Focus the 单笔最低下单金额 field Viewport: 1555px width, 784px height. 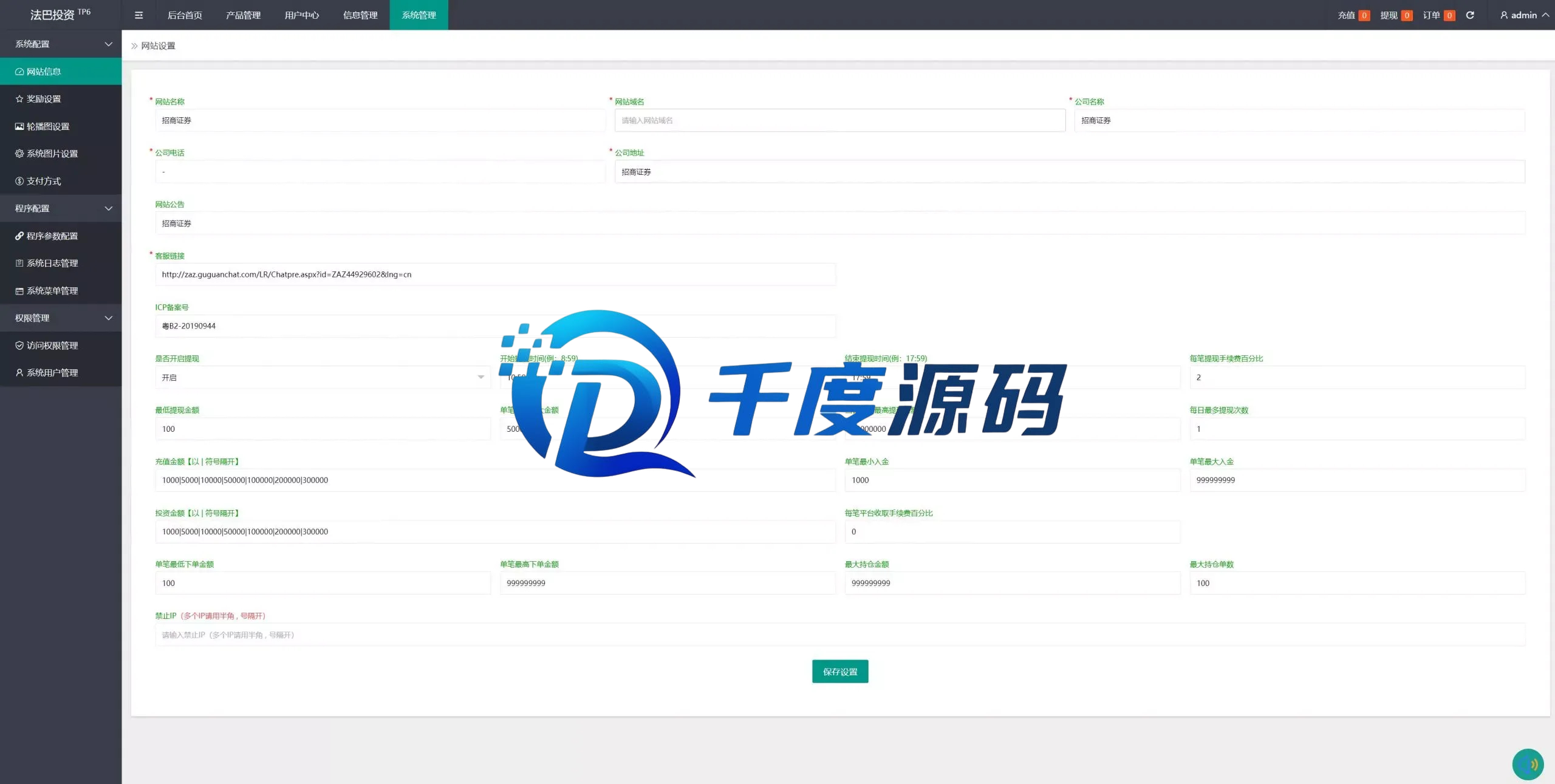point(323,583)
